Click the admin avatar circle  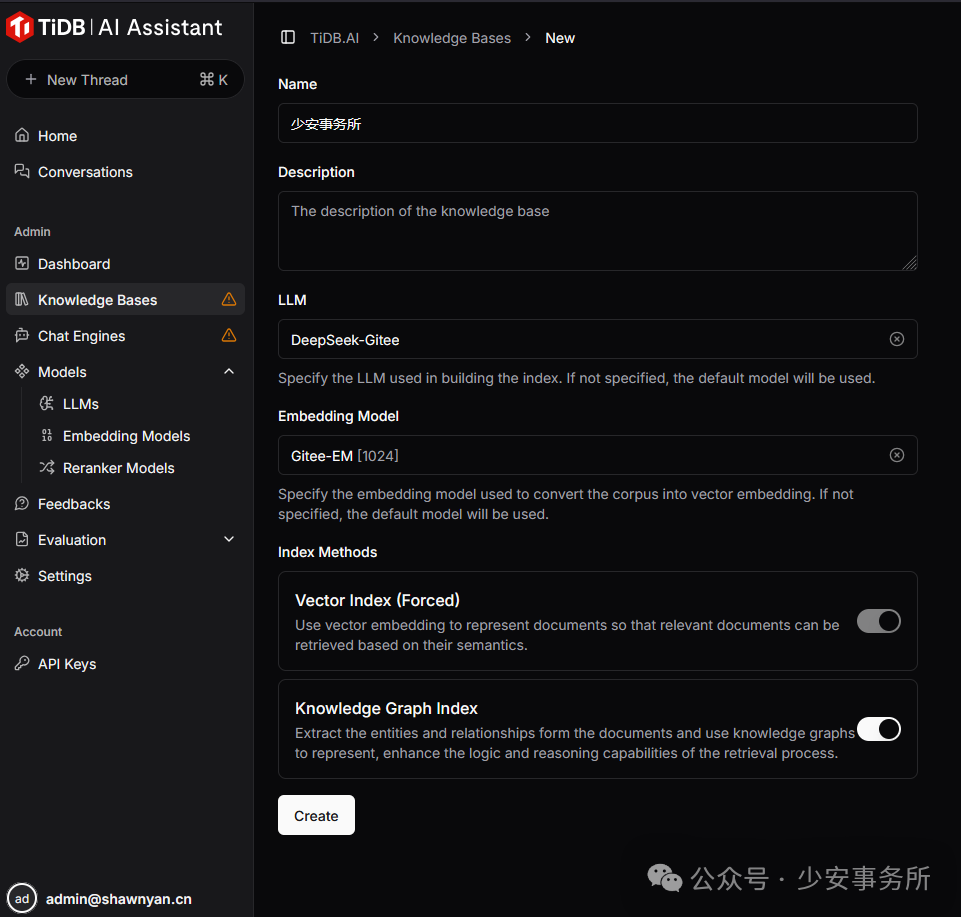(22, 899)
